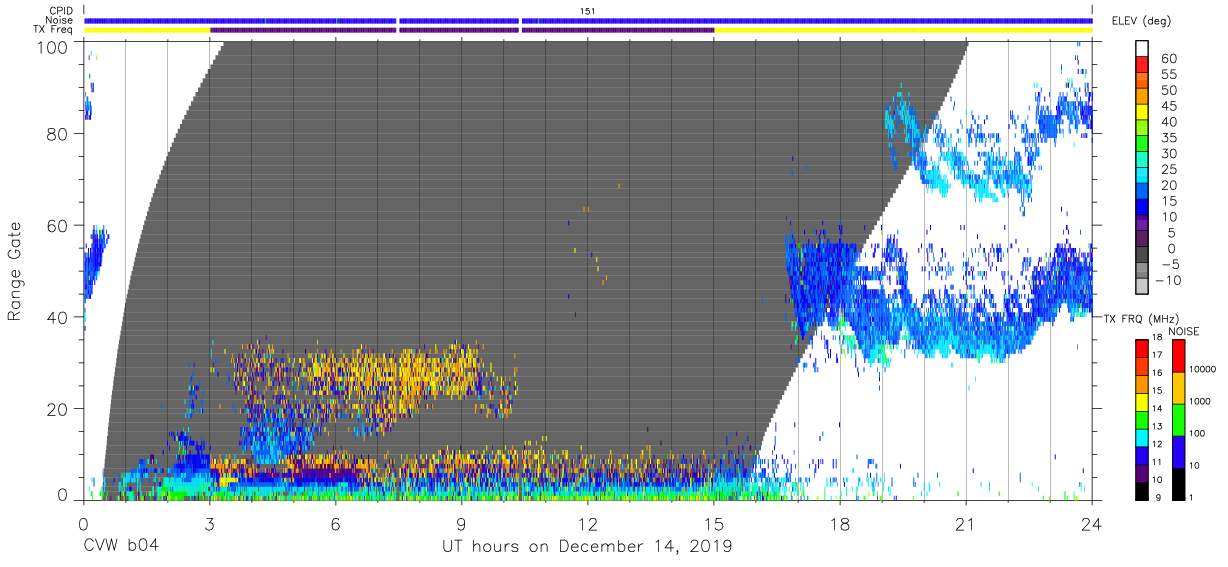
Task: Select the green 30–35 elevation colorbar segment
Action: point(1142,145)
